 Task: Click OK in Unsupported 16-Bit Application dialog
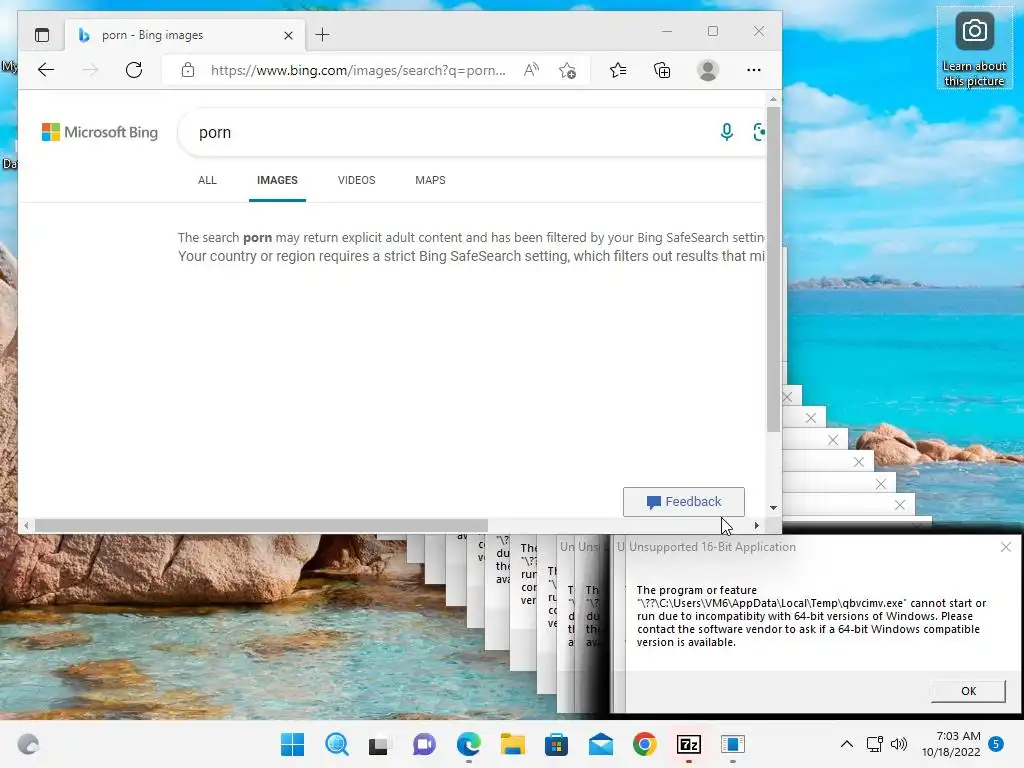[968, 691]
